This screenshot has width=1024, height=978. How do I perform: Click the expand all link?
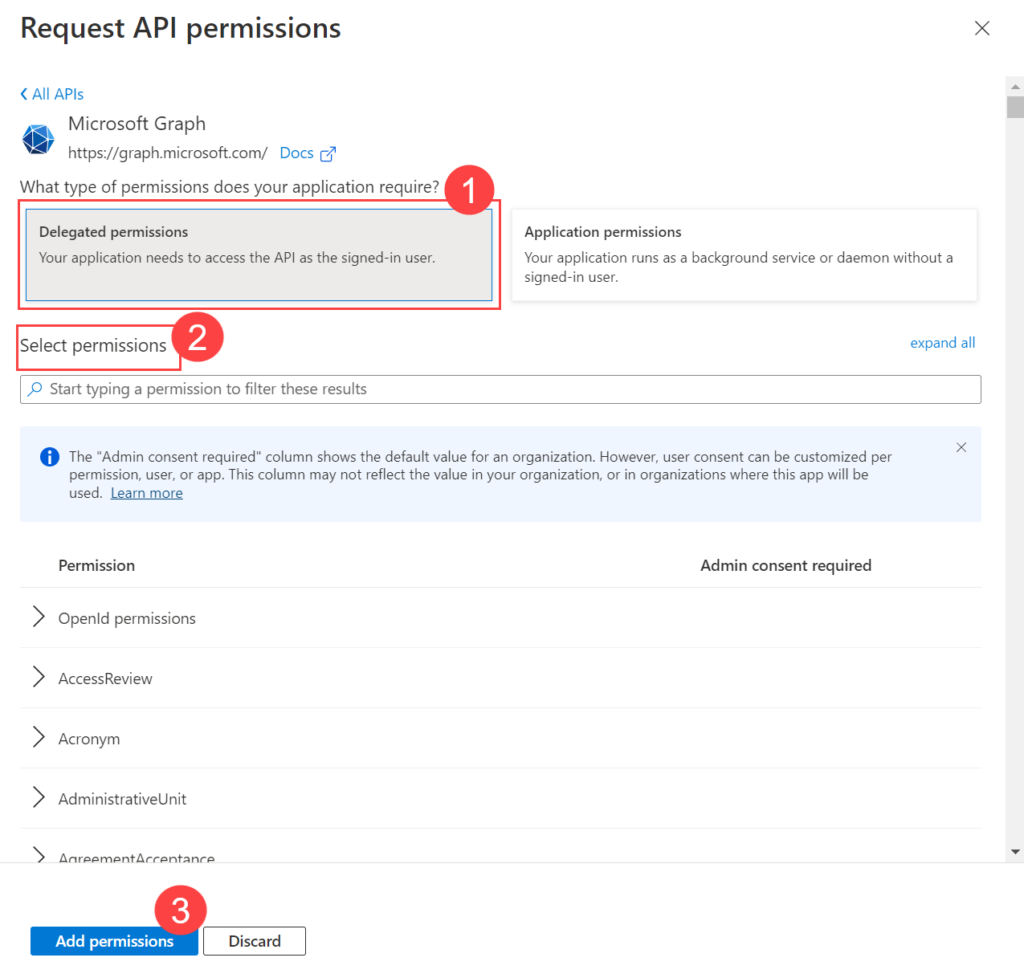pyautogui.click(x=942, y=342)
